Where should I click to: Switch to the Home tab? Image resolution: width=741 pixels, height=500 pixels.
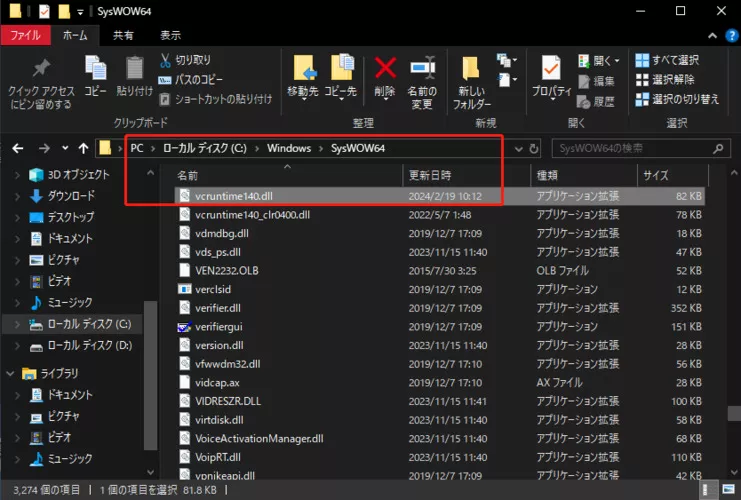75,35
